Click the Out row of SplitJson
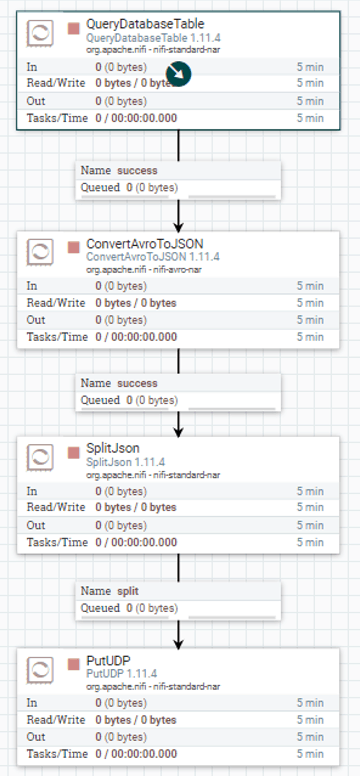The image size is (360, 776). pos(178,525)
